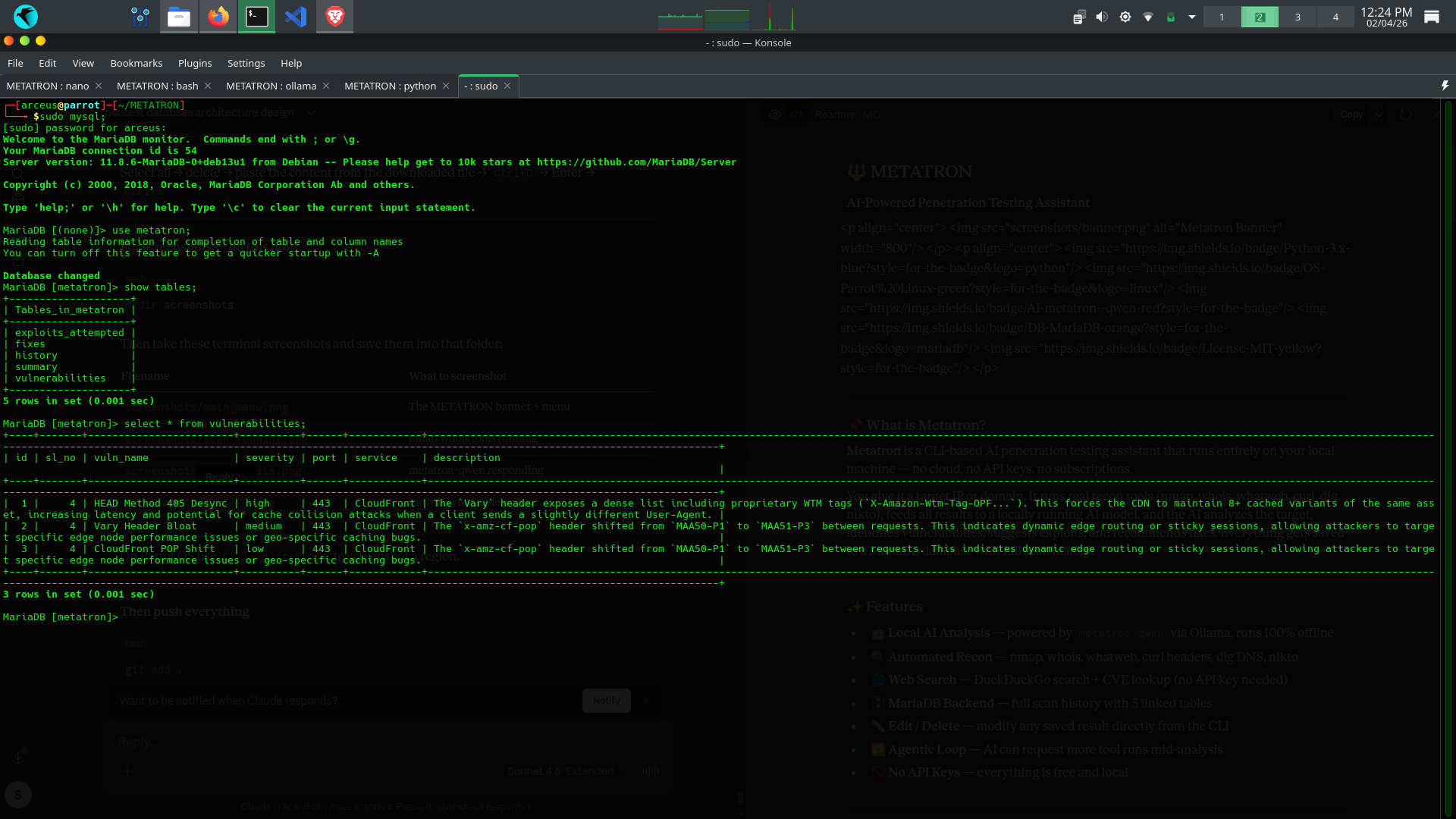Image resolution: width=1456 pixels, height=819 pixels.
Task: Open the clipboard tray icon
Action: 1079,17
